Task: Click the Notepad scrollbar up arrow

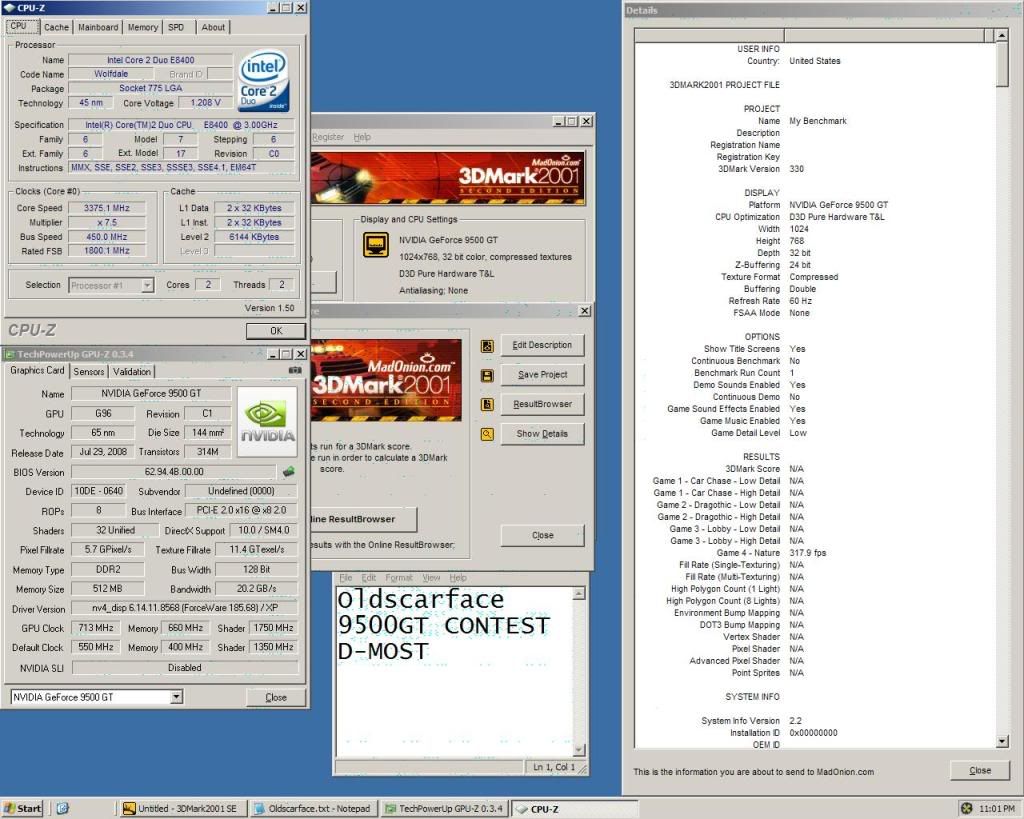Action: click(x=579, y=594)
